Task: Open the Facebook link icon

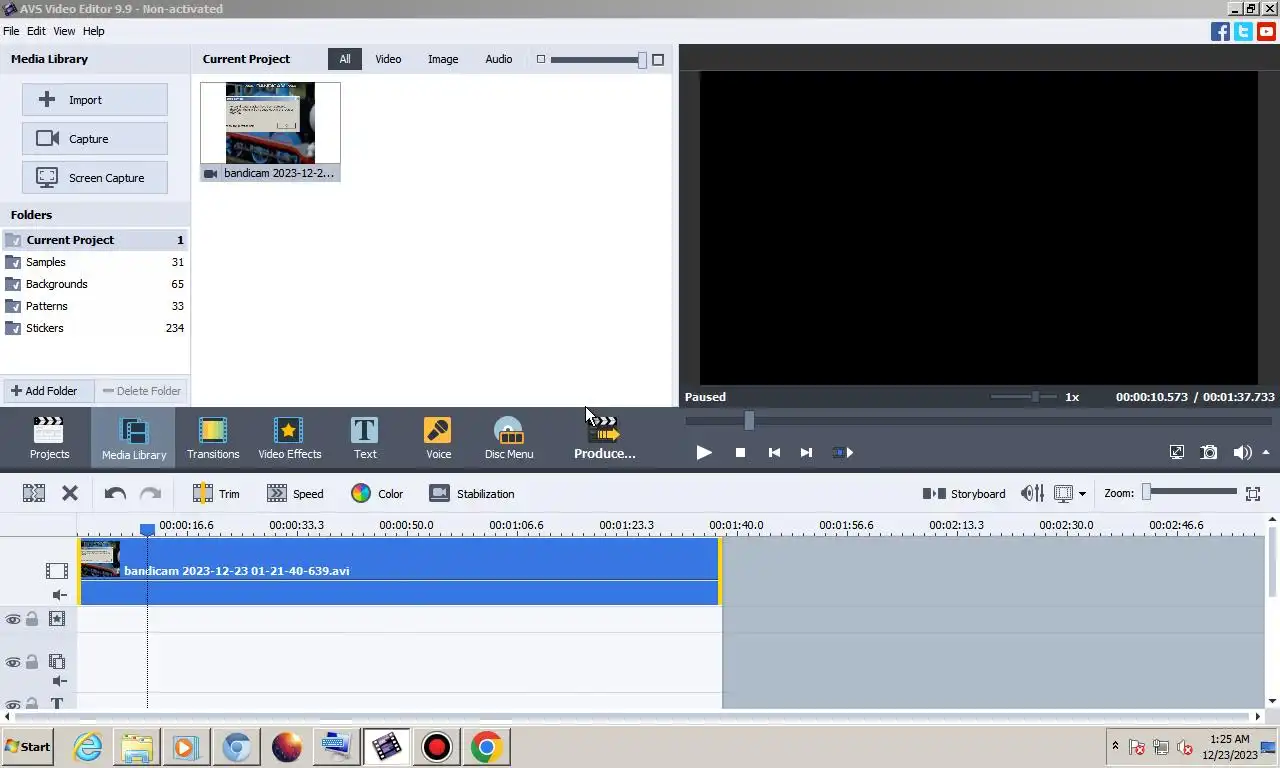Action: 1220,31
